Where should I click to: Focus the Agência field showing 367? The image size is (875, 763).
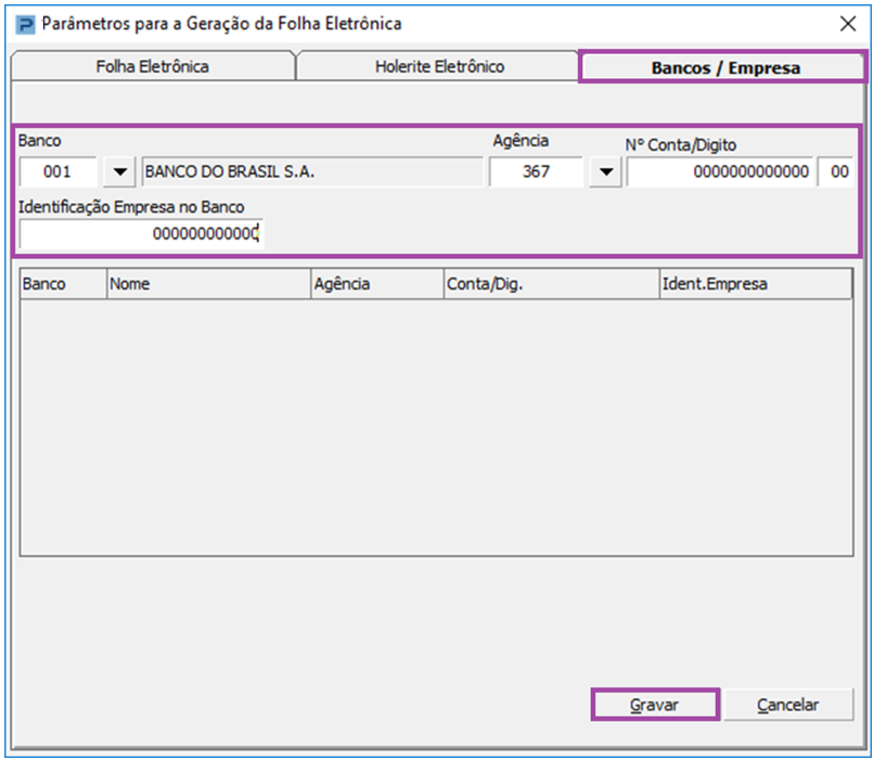pyautogui.click(x=535, y=172)
